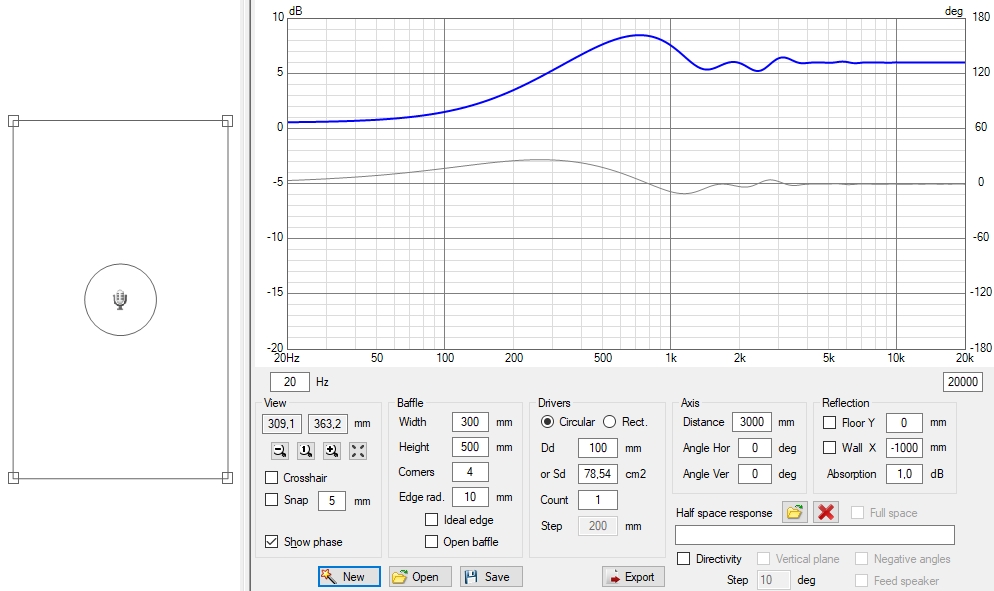The width and height of the screenshot is (994, 591).
Task: Edit the Wall X distance field
Action: [904, 448]
